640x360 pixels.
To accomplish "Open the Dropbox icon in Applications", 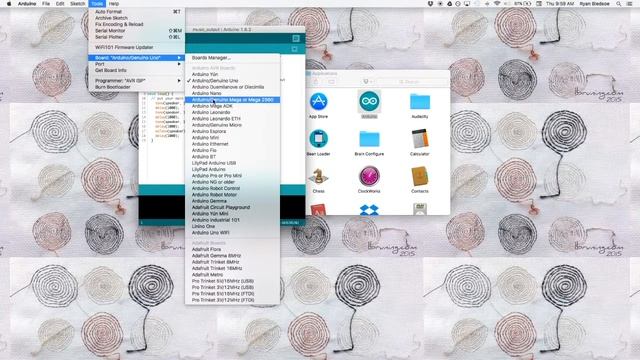I will pyautogui.click(x=369, y=210).
